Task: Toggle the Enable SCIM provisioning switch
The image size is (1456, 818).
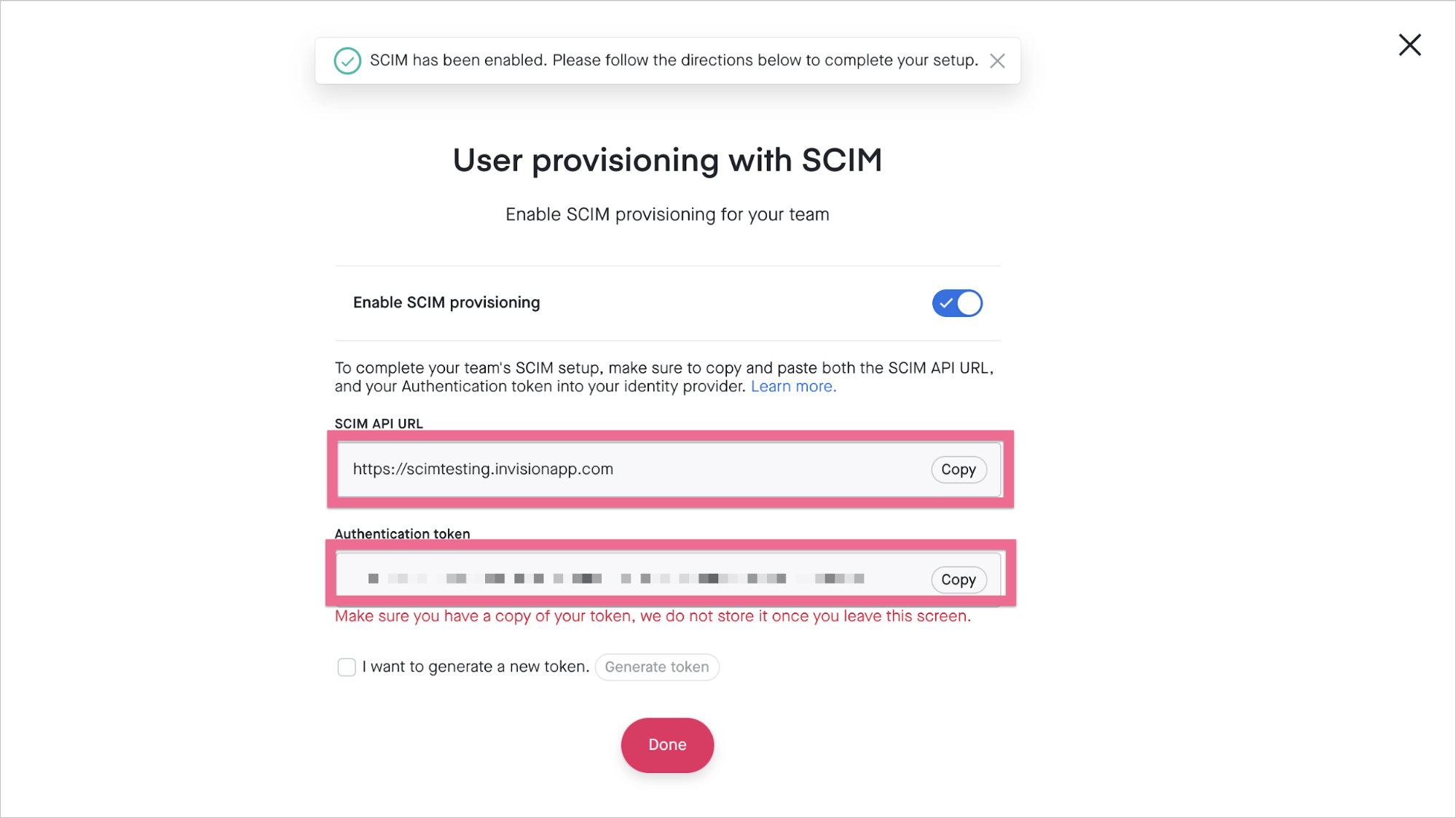Action: pos(957,303)
